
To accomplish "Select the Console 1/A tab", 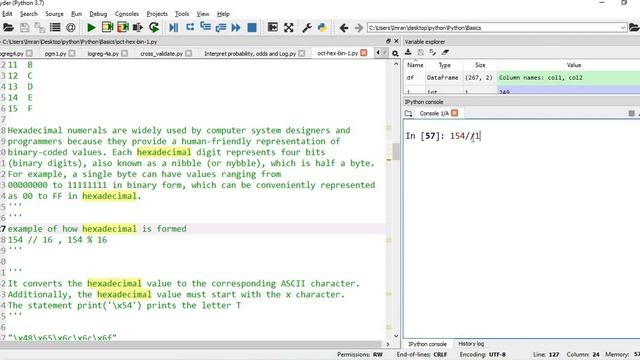I will point(434,113).
